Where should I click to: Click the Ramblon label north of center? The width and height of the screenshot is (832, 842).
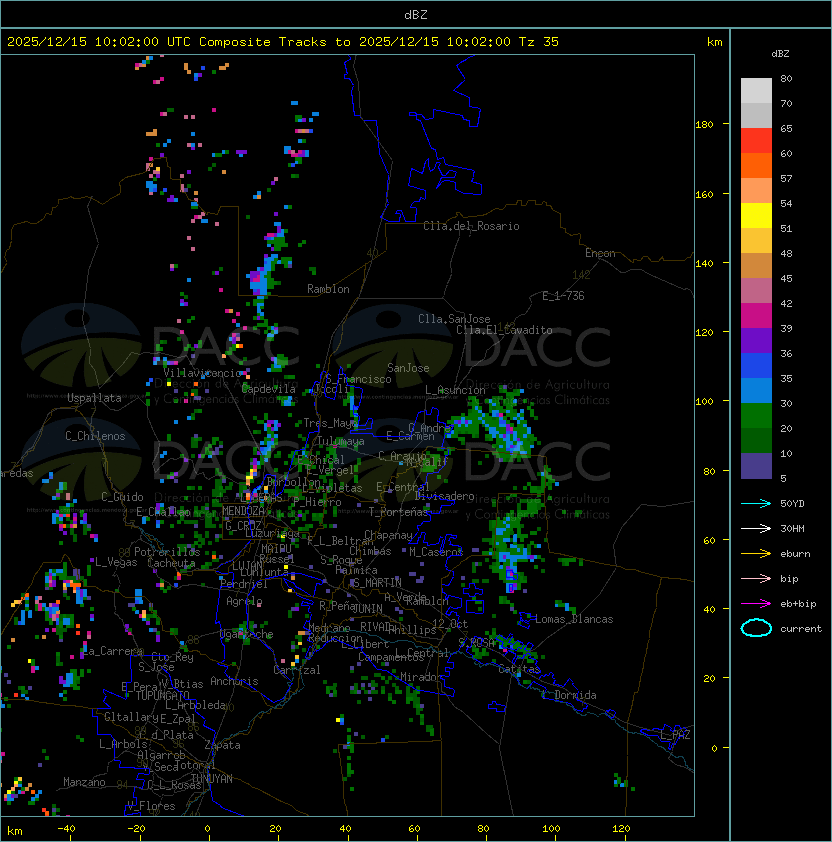point(328,289)
